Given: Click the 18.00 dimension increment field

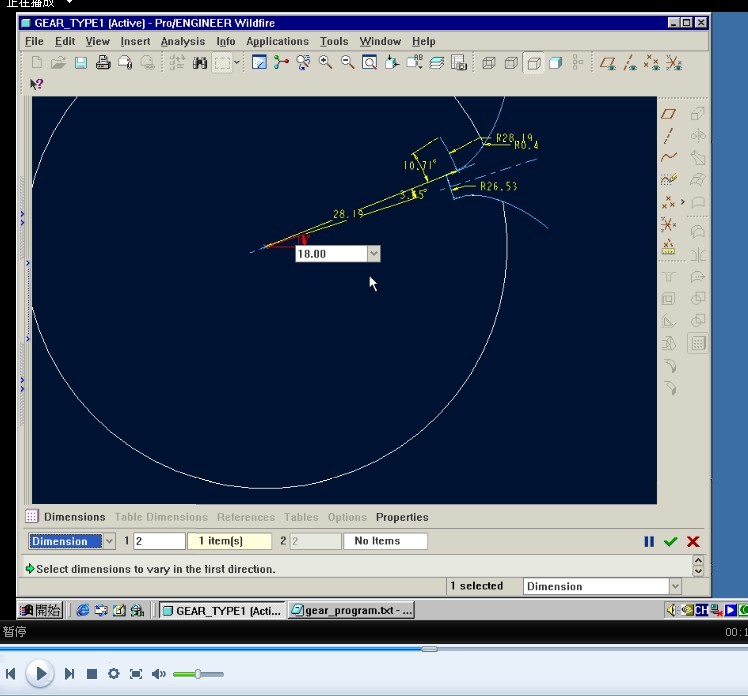Looking at the screenshot, I should point(332,254).
